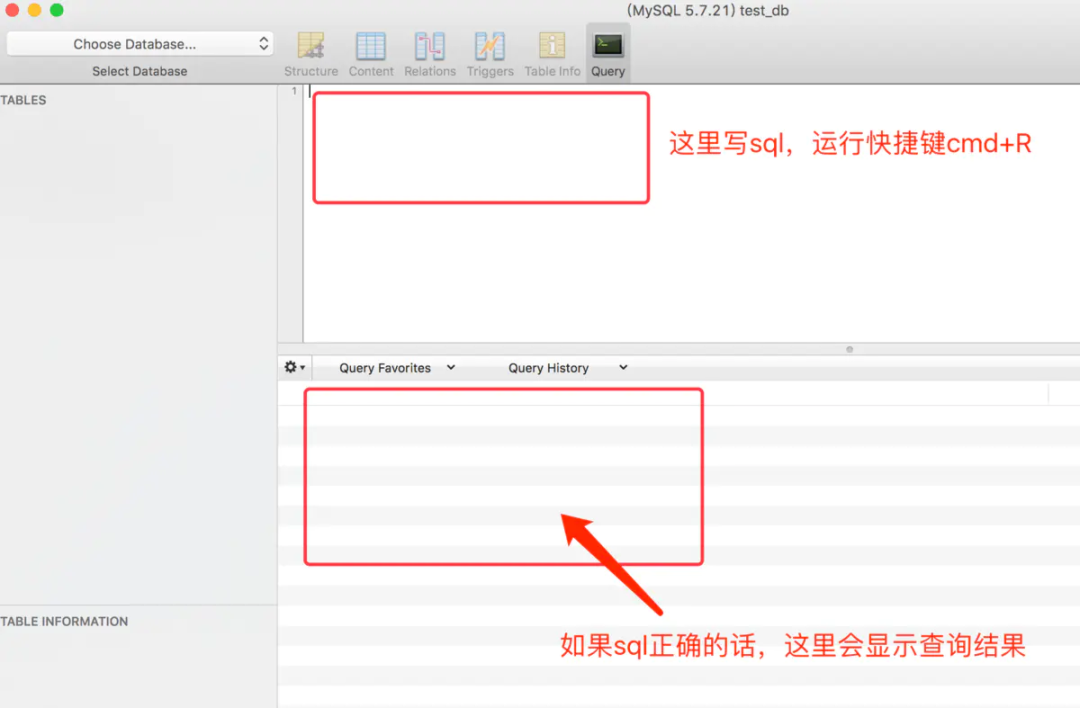
Task: Select the Content toolbar icon
Action: (371, 52)
